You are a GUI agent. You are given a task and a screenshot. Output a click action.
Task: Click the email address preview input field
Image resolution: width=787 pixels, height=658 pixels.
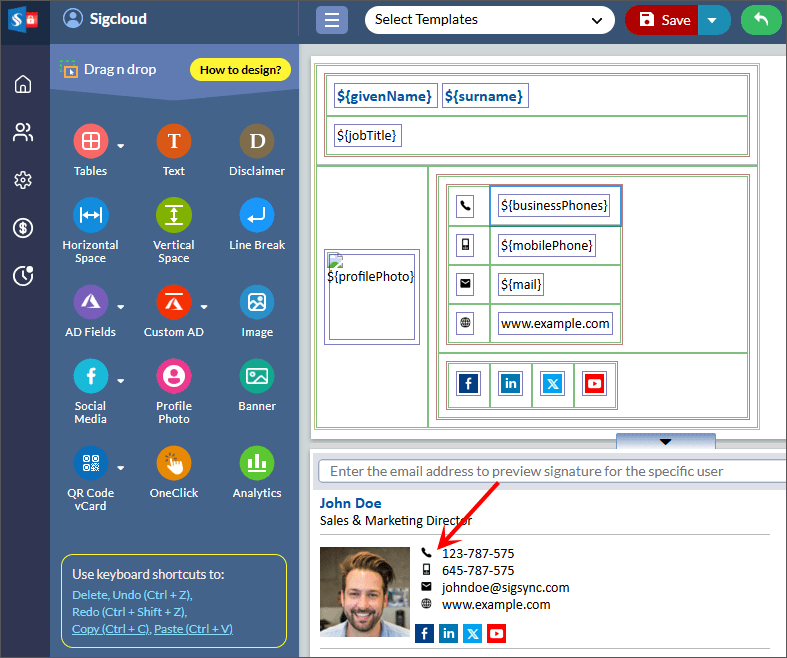[x=550, y=471]
